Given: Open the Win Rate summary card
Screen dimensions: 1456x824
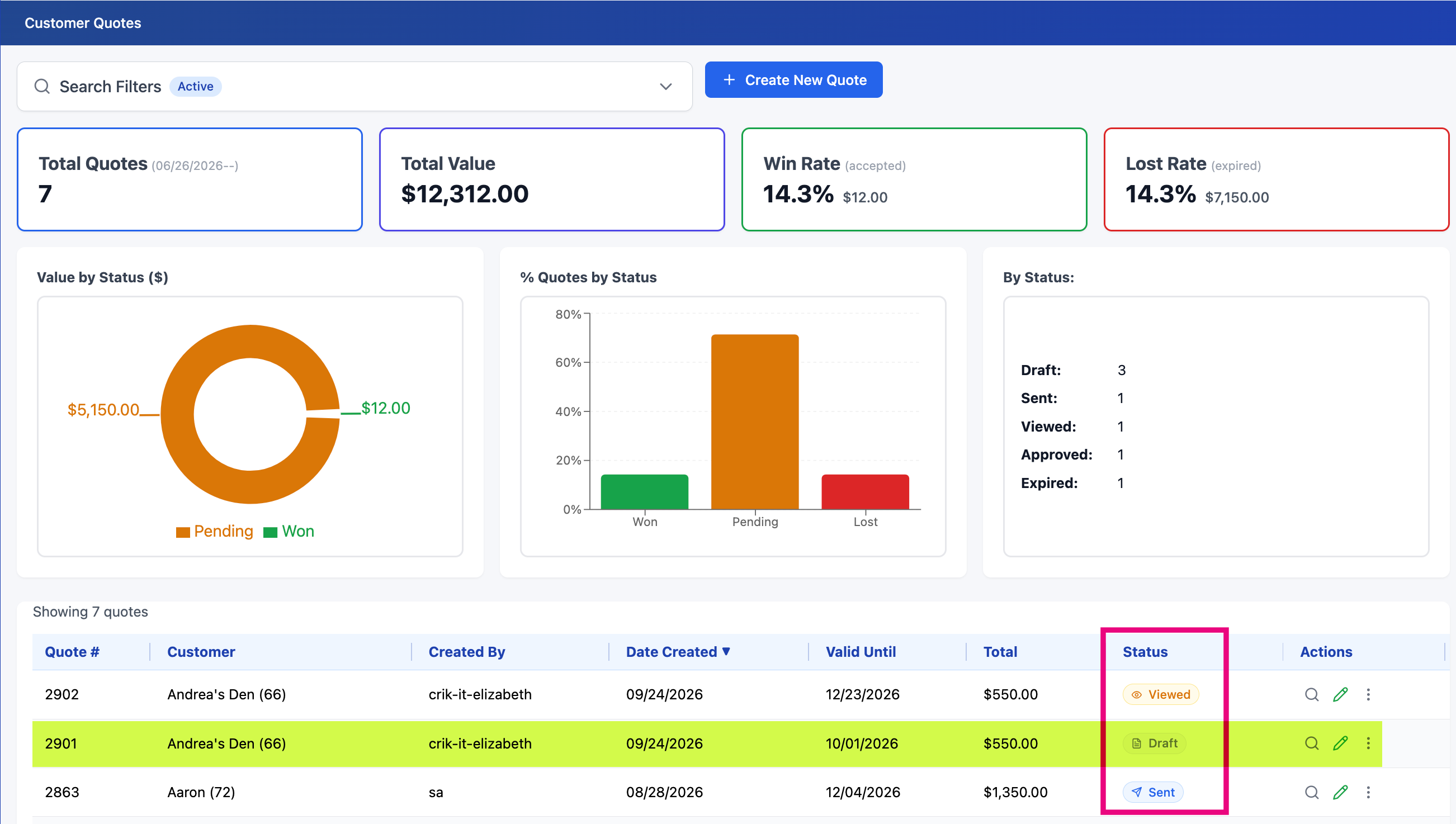Looking at the screenshot, I should pyautogui.click(x=914, y=179).
